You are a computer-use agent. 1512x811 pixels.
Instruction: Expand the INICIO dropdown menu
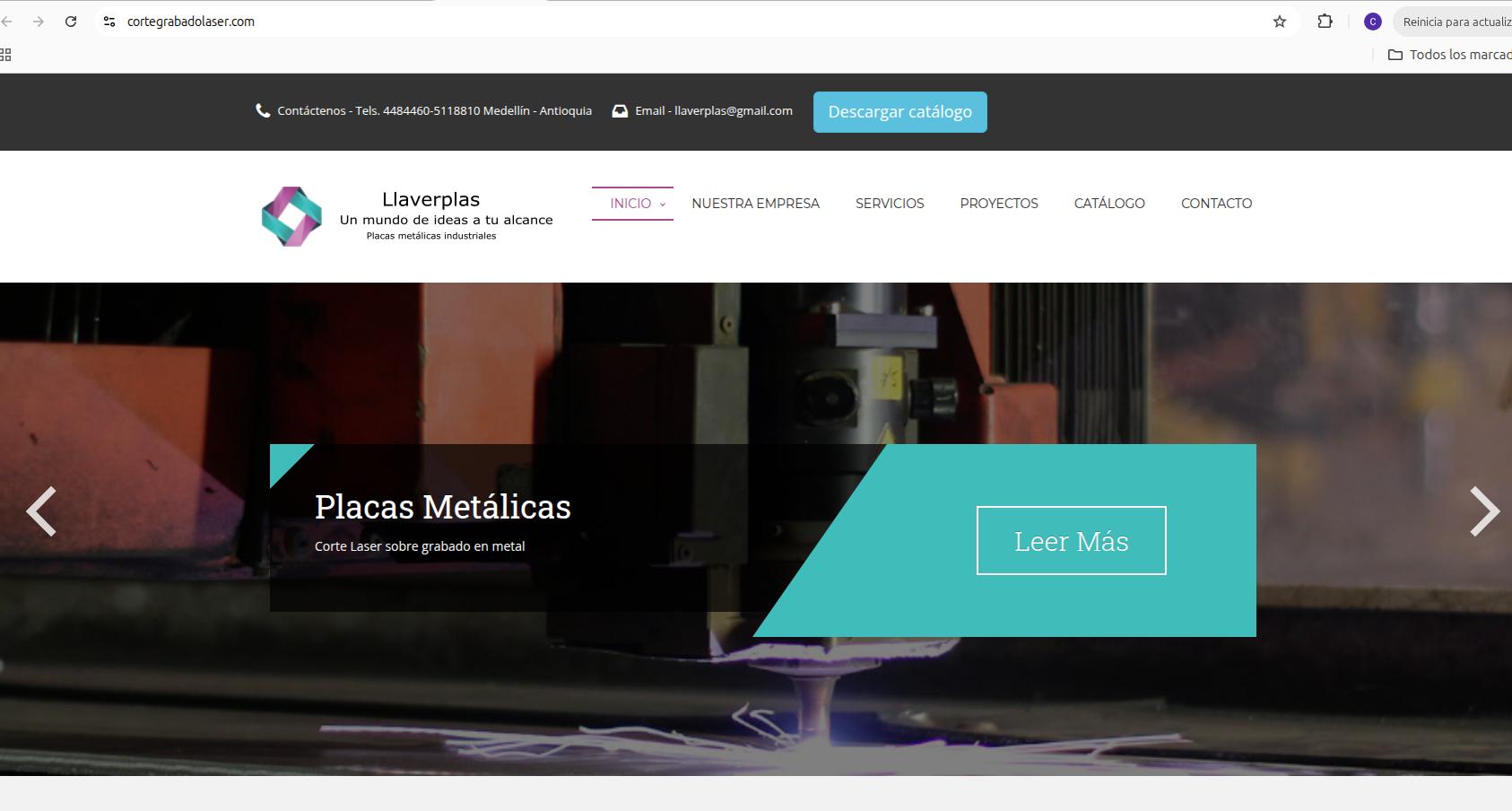632,204
